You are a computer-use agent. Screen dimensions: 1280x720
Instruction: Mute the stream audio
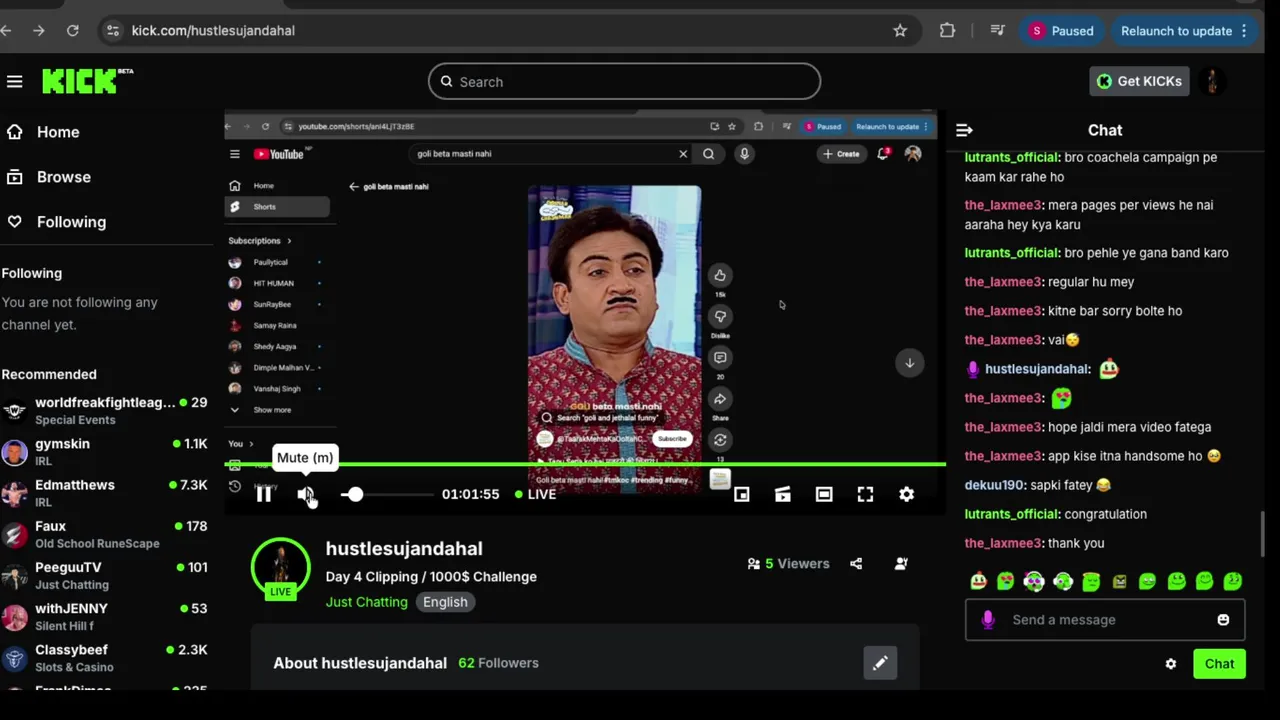pyautogui.click(x=306, y=494)
